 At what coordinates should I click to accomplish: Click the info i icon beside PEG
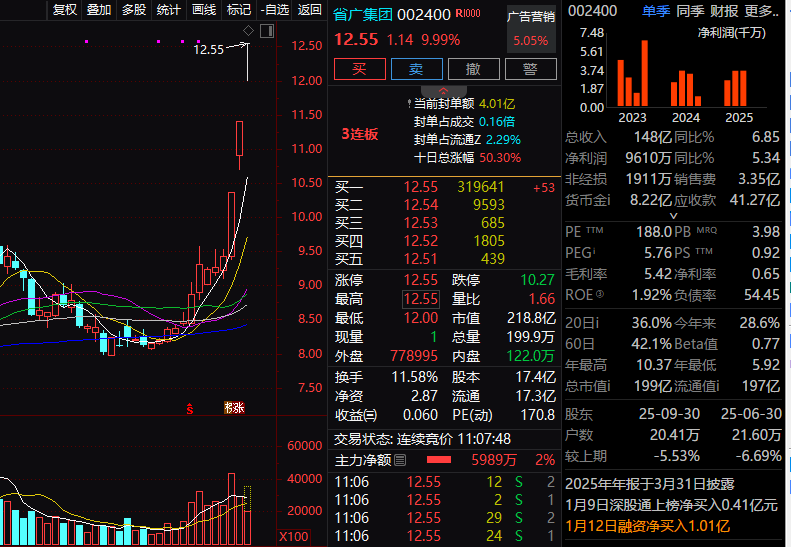594,251
